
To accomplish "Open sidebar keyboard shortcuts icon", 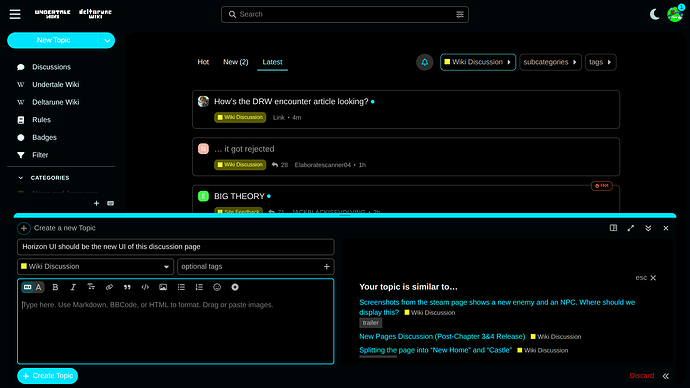I will pos(110,203).
